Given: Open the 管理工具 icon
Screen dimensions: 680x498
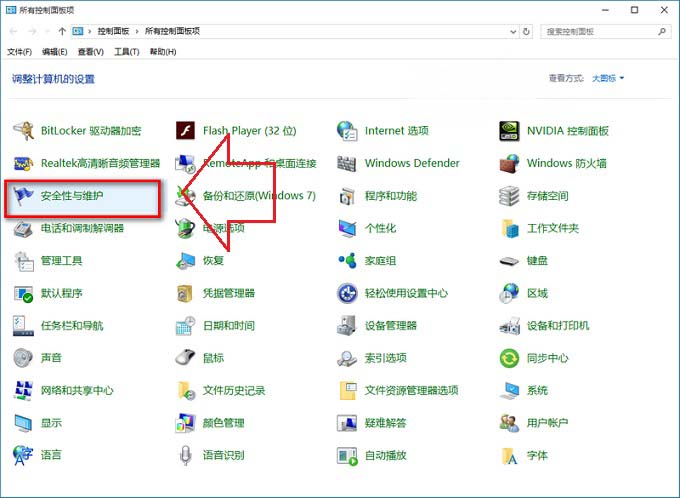Looking at the screenshot, I should coord(23,261).
